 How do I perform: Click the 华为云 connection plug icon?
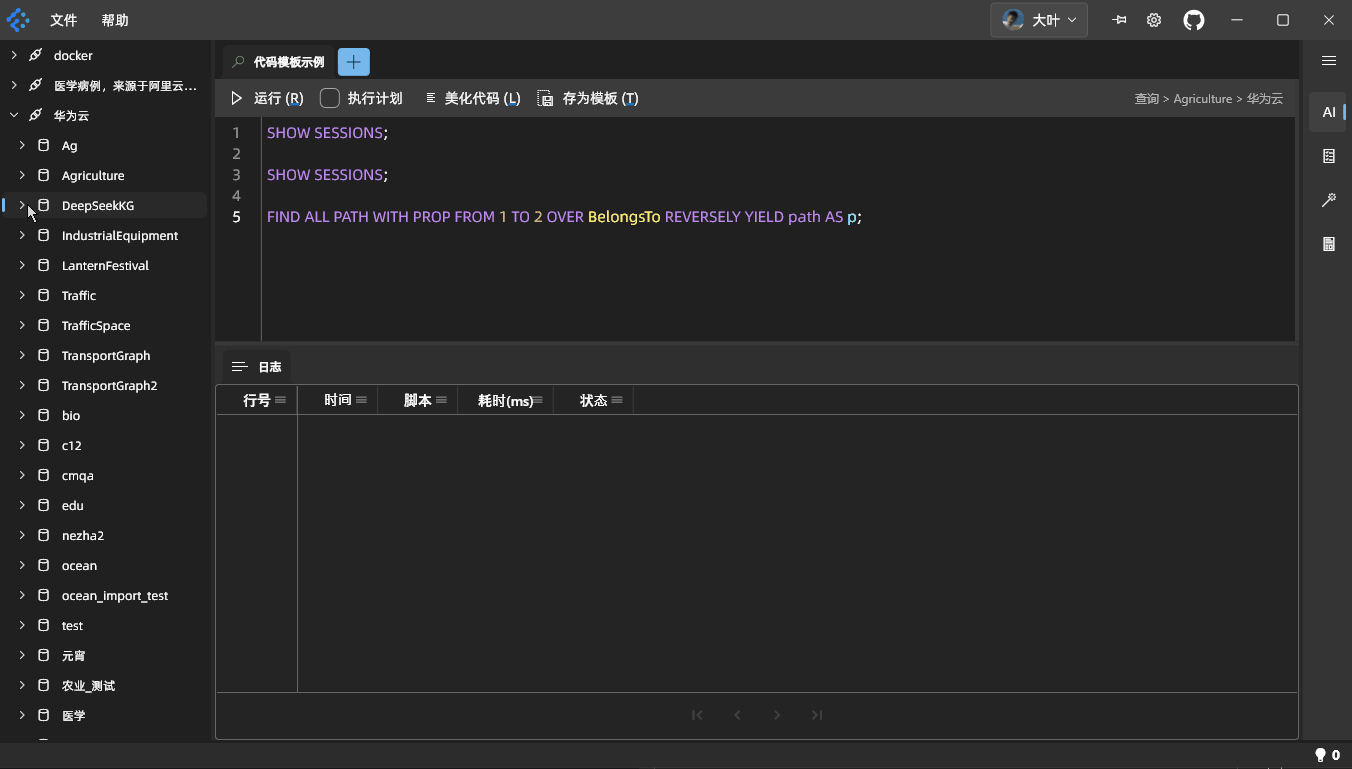[35, 115]
